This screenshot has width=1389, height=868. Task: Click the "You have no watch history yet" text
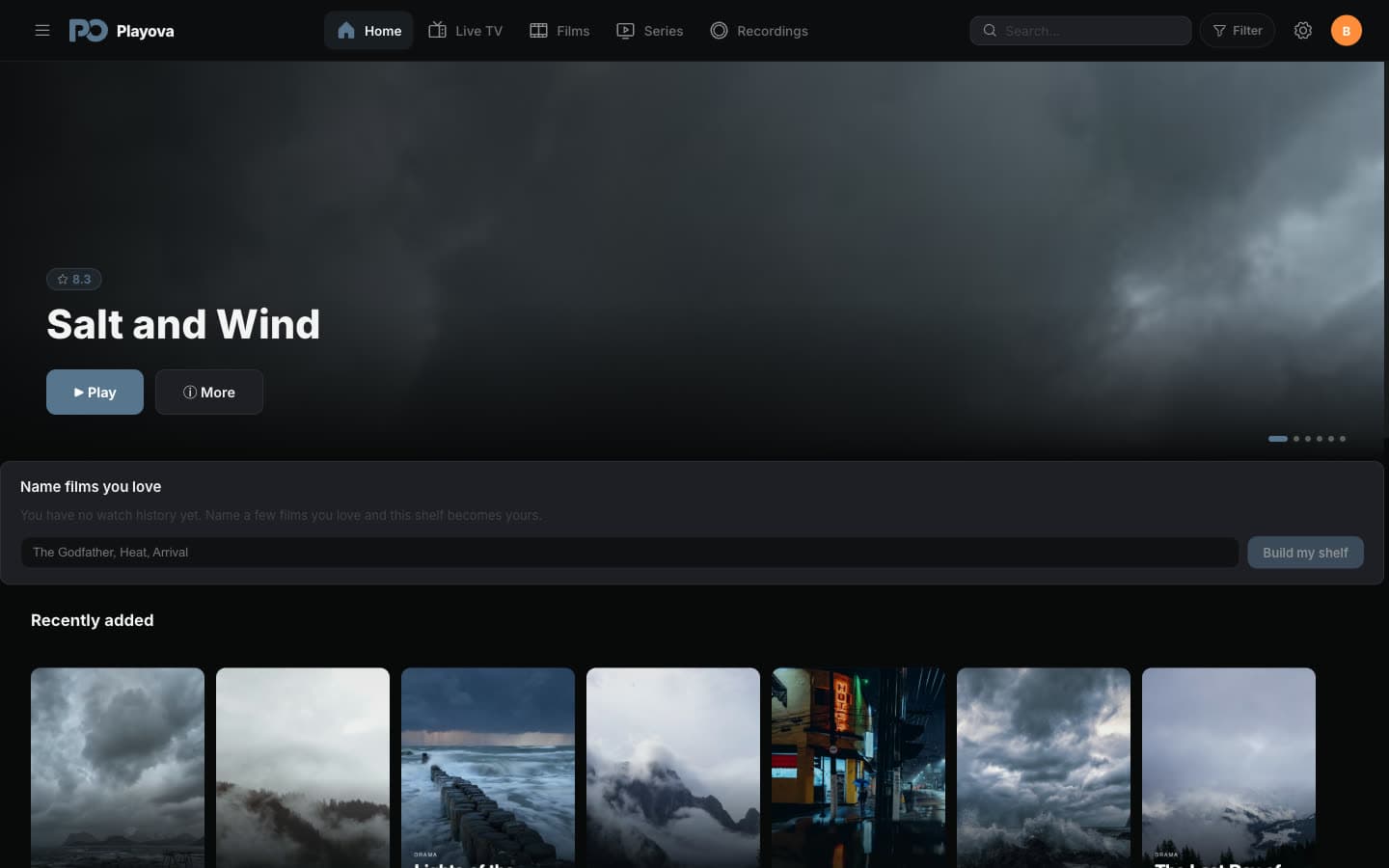(281, 515)
